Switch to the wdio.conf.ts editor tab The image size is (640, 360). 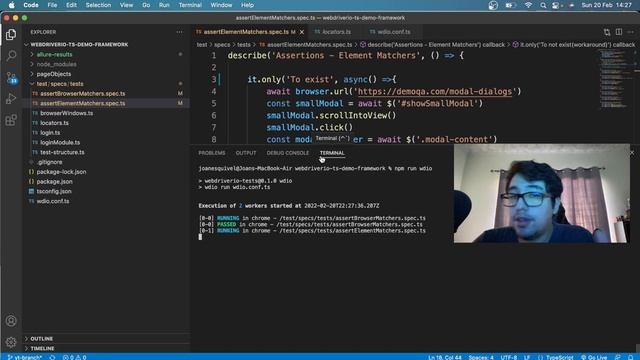tap(390, 32)
